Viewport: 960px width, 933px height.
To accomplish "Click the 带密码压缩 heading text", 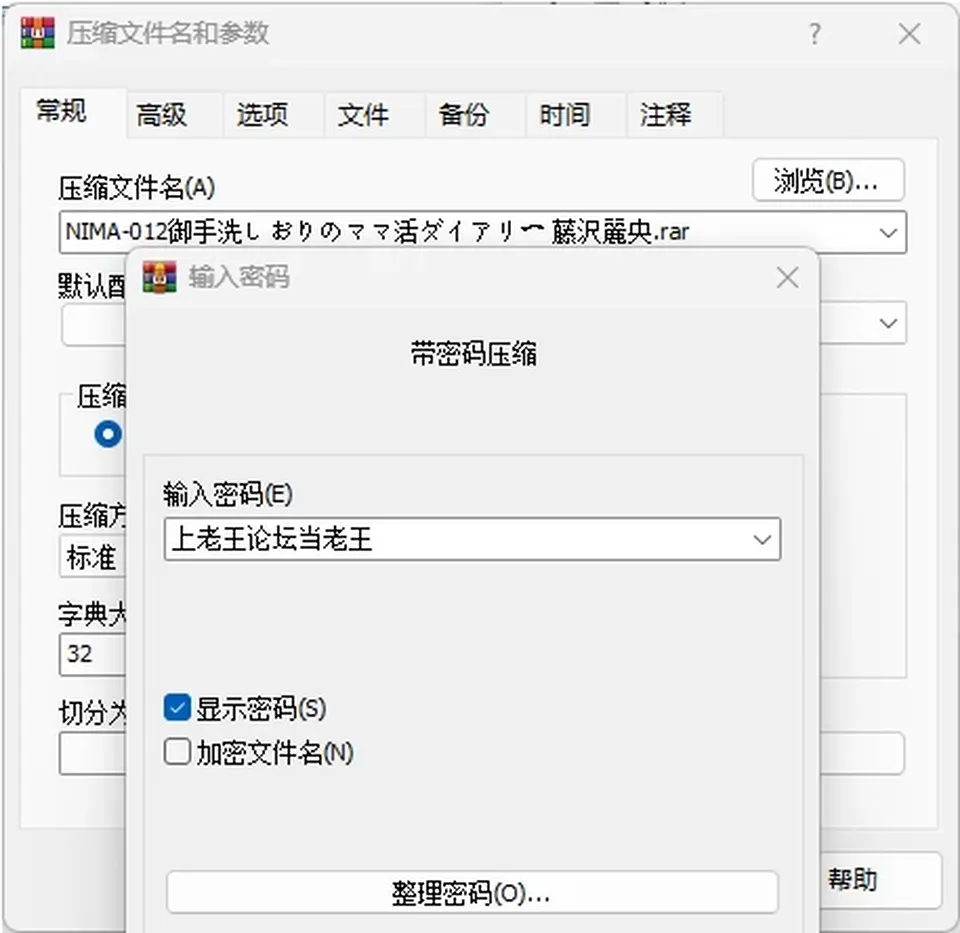I will pos(474,354).
